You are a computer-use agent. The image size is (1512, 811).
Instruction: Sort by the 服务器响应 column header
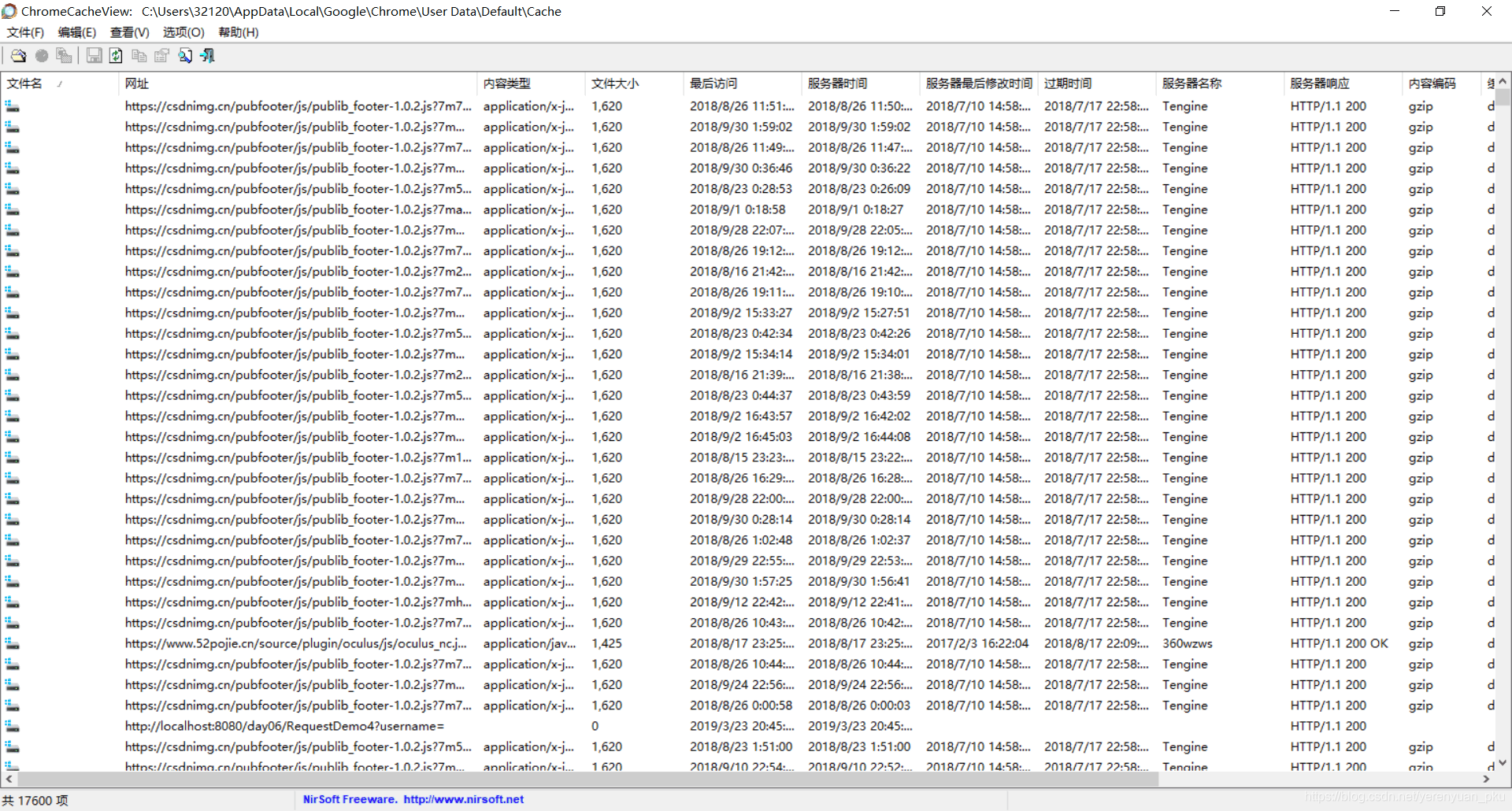pos(1343,83)
